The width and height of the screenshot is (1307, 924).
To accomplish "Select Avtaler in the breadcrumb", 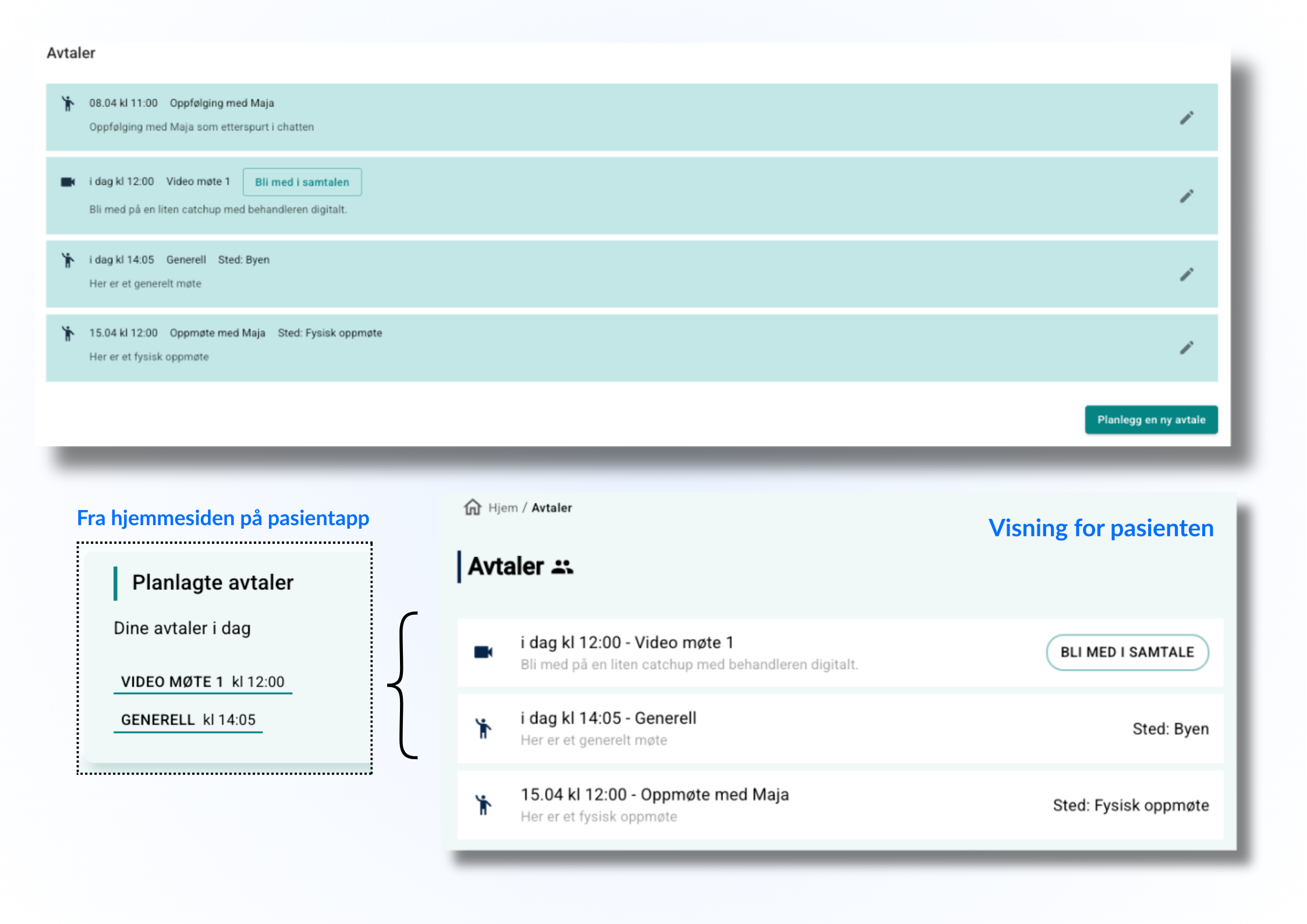I will pos(551,508).
